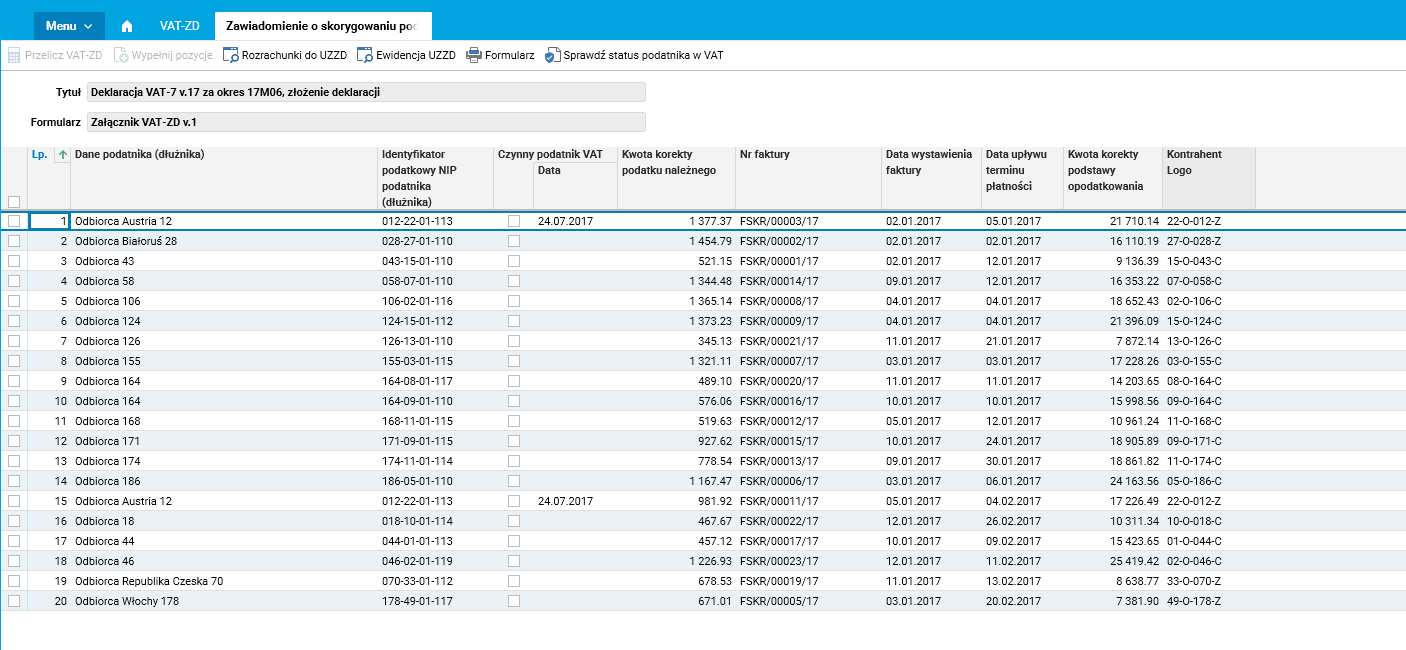Viewport: 1406px width, 650px height.
Task: Click the Przelicz VAT-ZD calculator icon
Action: click(x=14, y=56)
